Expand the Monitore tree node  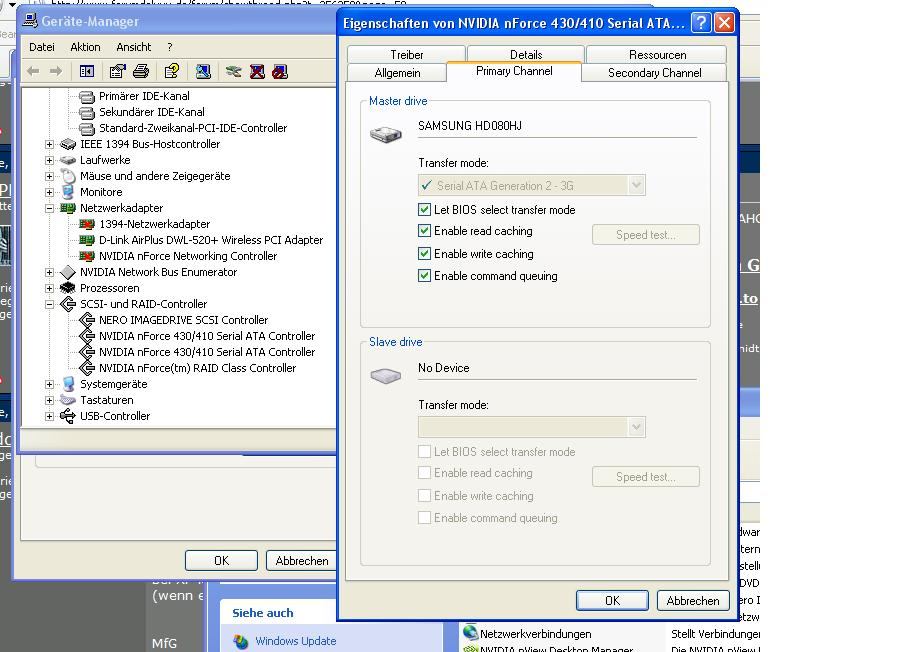(x=49, y=192)
